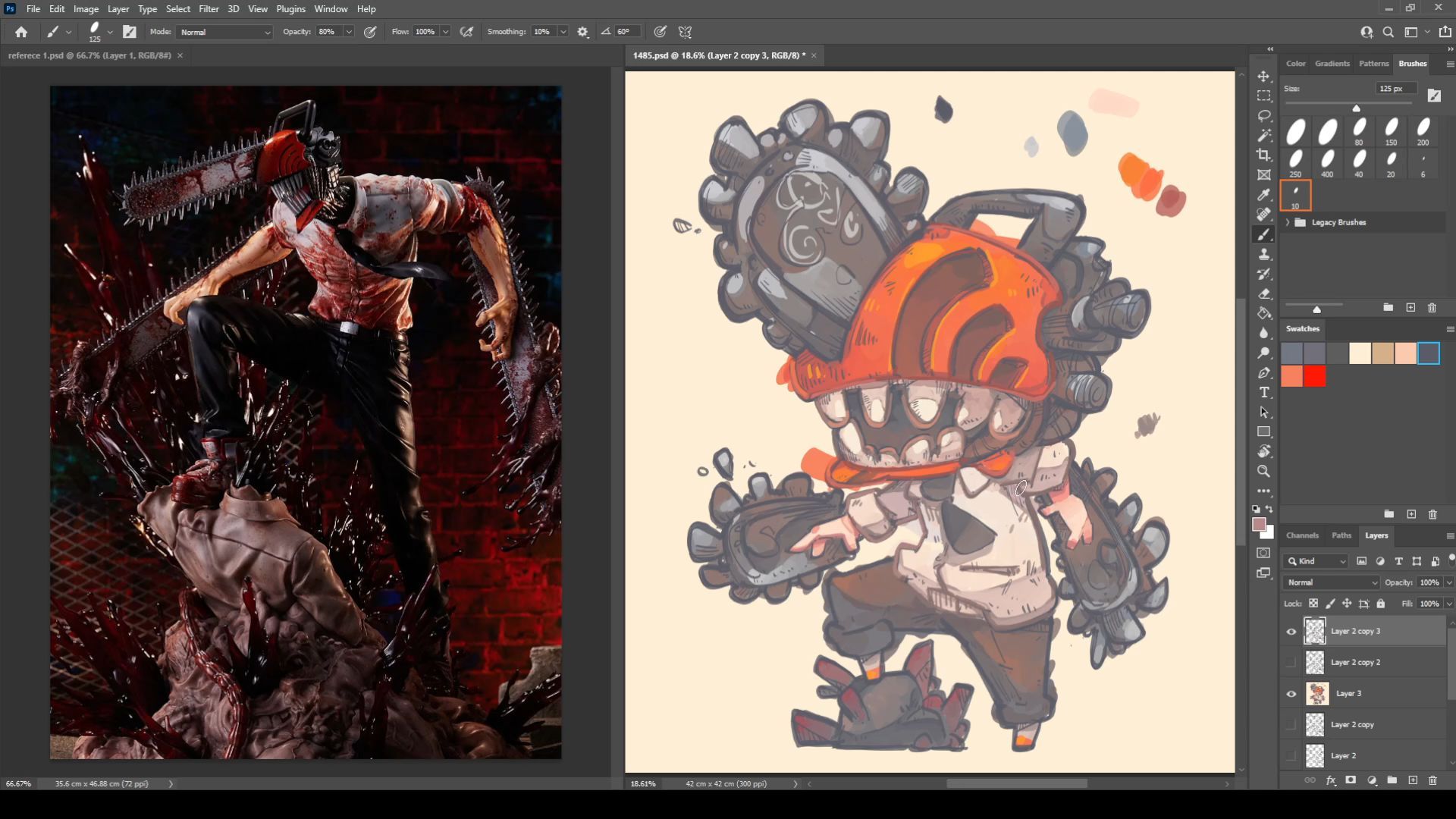Toggle symmetry paint butterfly icon

click(x=685, y=32)
